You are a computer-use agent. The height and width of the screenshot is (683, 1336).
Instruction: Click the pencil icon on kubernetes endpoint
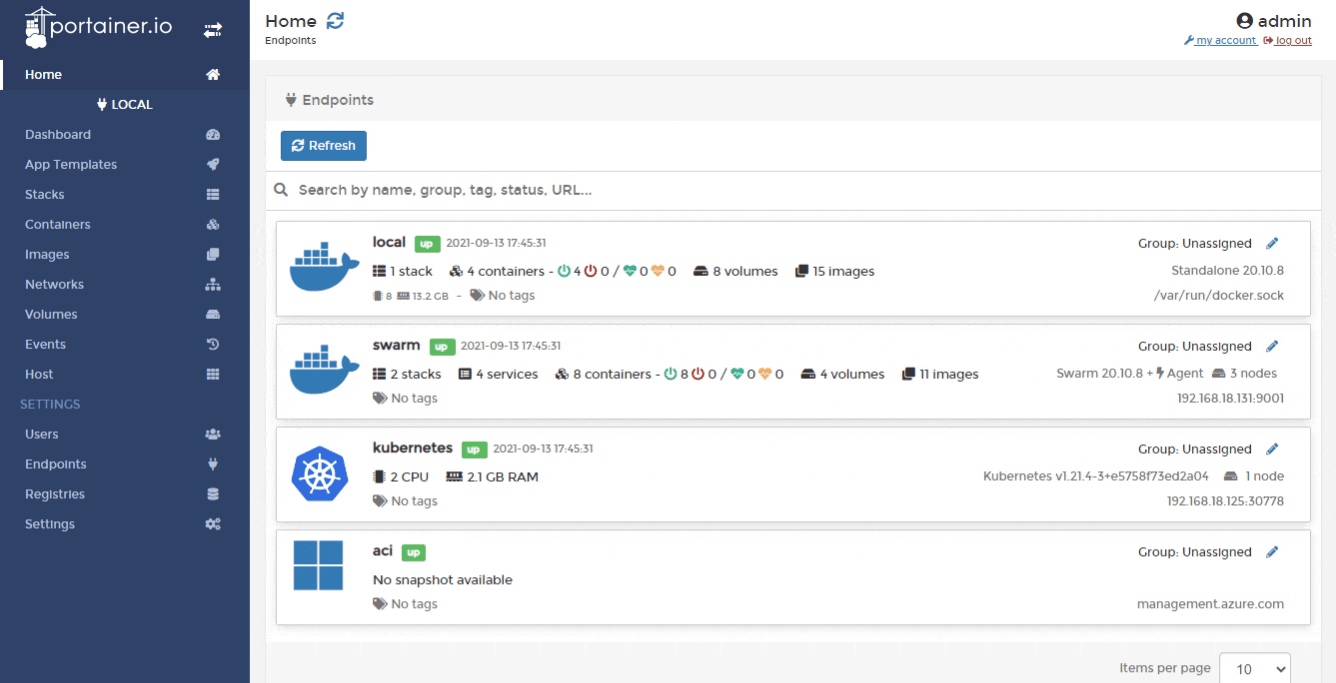point(1272,449)
